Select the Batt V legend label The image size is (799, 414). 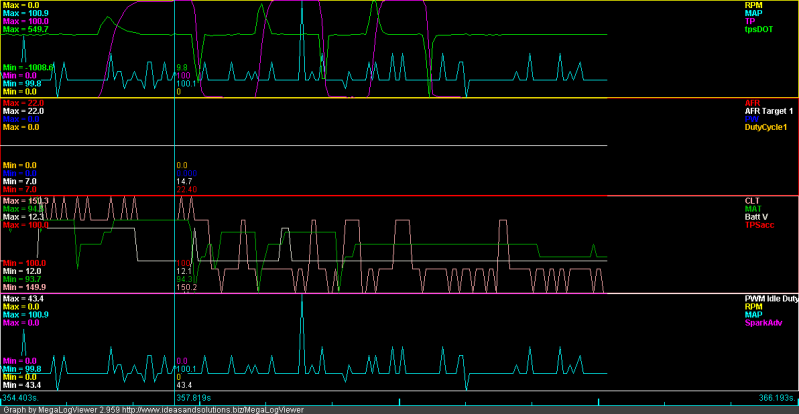point(757,217)
